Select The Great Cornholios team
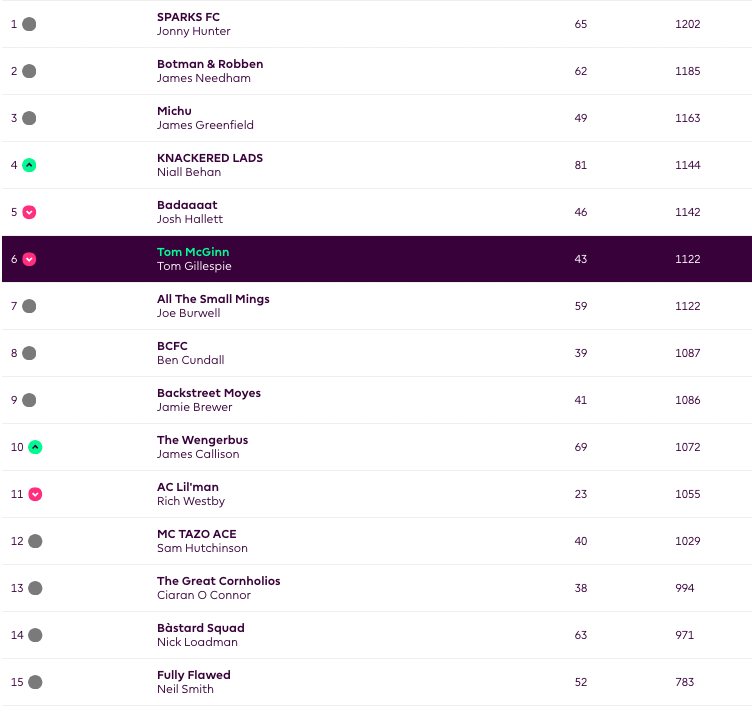This screenshot has width=752, height=713. point(218,581)
